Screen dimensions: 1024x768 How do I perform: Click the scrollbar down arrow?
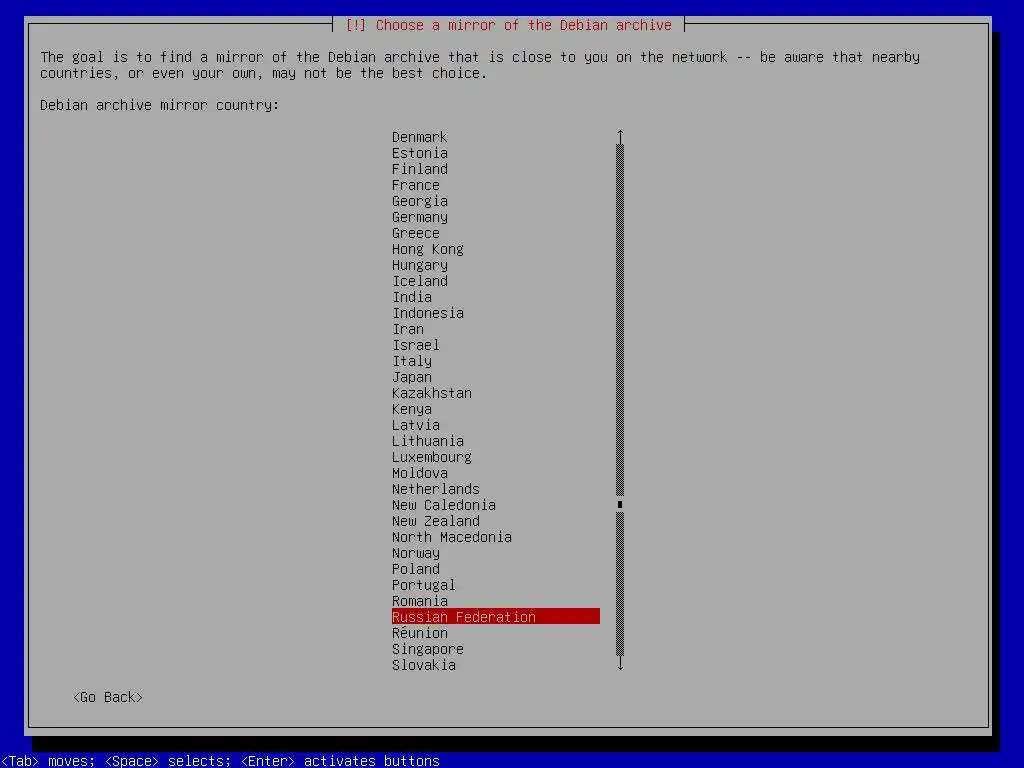pos(620,664)
